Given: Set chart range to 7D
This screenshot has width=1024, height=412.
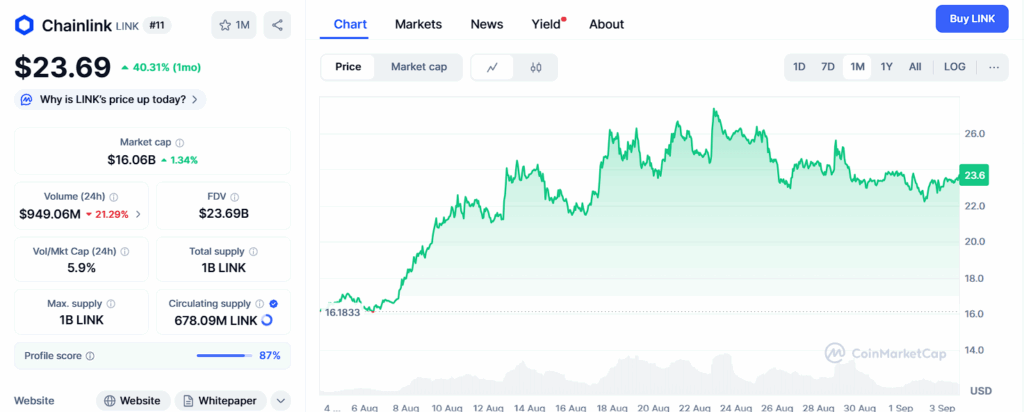Looking at the screenshot, I should click(827, 67).
